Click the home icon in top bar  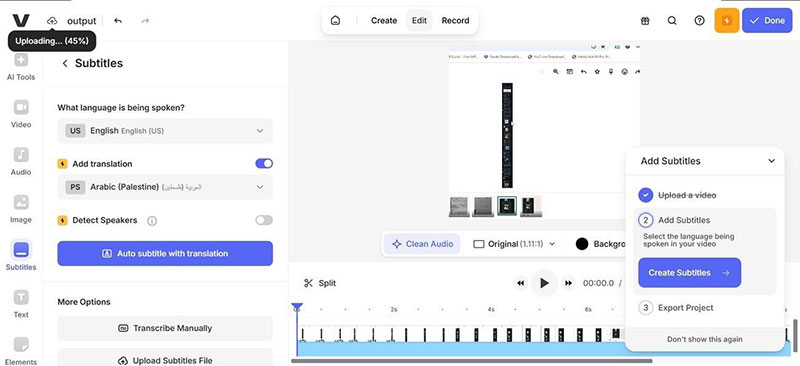coord(335,20)
